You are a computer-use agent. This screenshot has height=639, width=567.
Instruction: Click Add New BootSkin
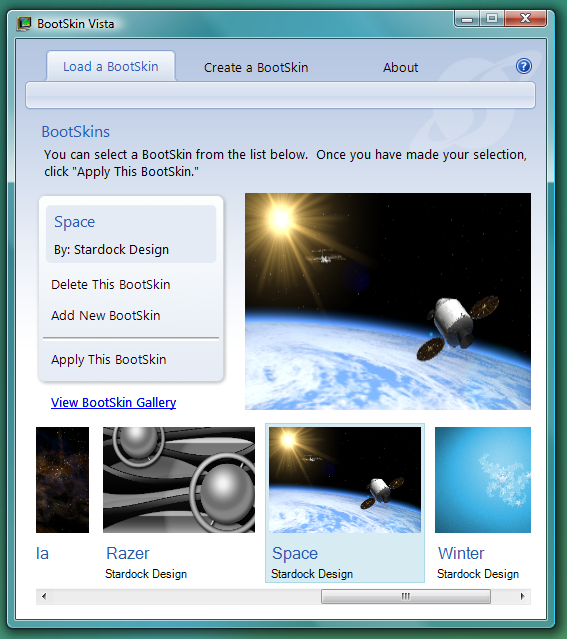[x=106, y=315]
